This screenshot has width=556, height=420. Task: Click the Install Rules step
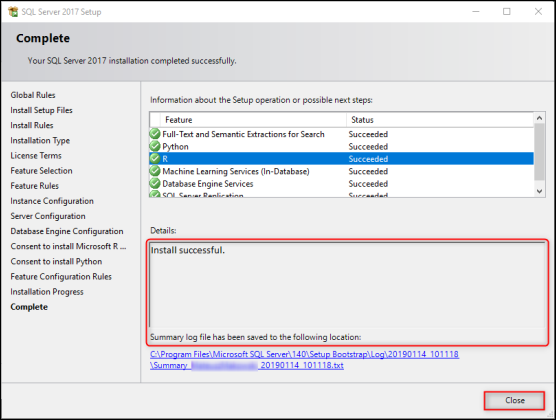coord(32,125)
